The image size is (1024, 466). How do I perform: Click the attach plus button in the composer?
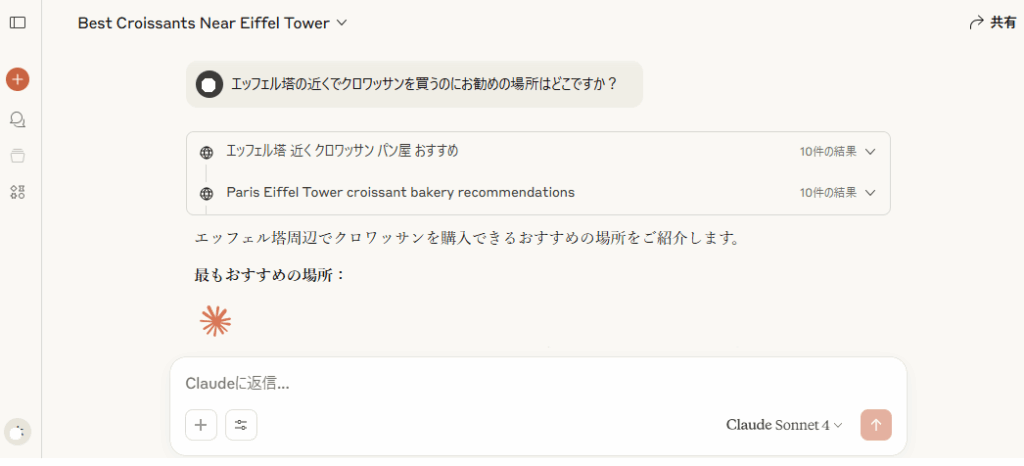pyautogui.click(x=201, y=425)
